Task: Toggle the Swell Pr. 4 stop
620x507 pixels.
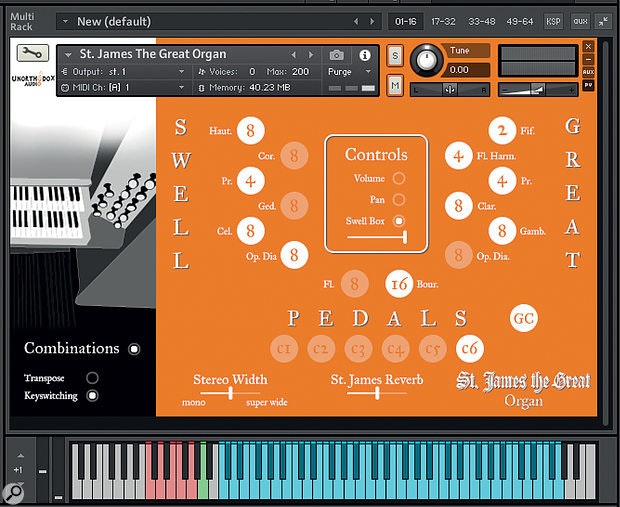Action: [x=251, y=181]
